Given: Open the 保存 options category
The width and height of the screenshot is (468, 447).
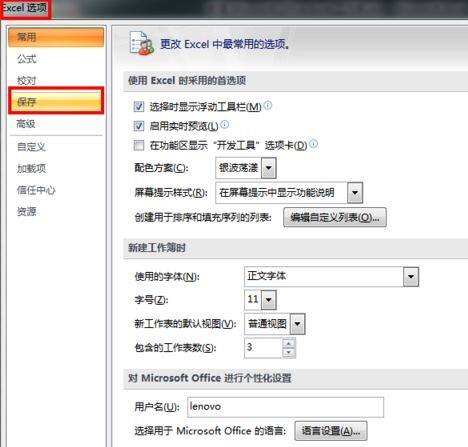Looking at the screenshot, I should tap(56, 101).
